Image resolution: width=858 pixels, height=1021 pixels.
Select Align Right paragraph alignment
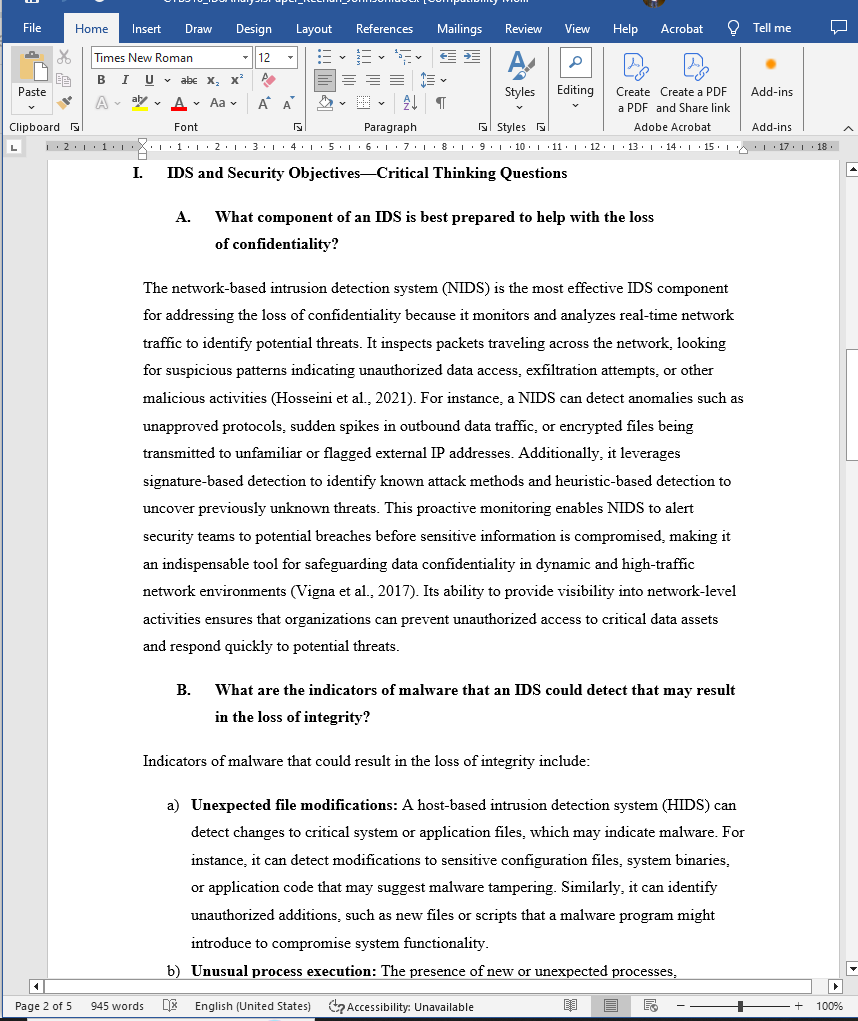click(x=373, y=80)
